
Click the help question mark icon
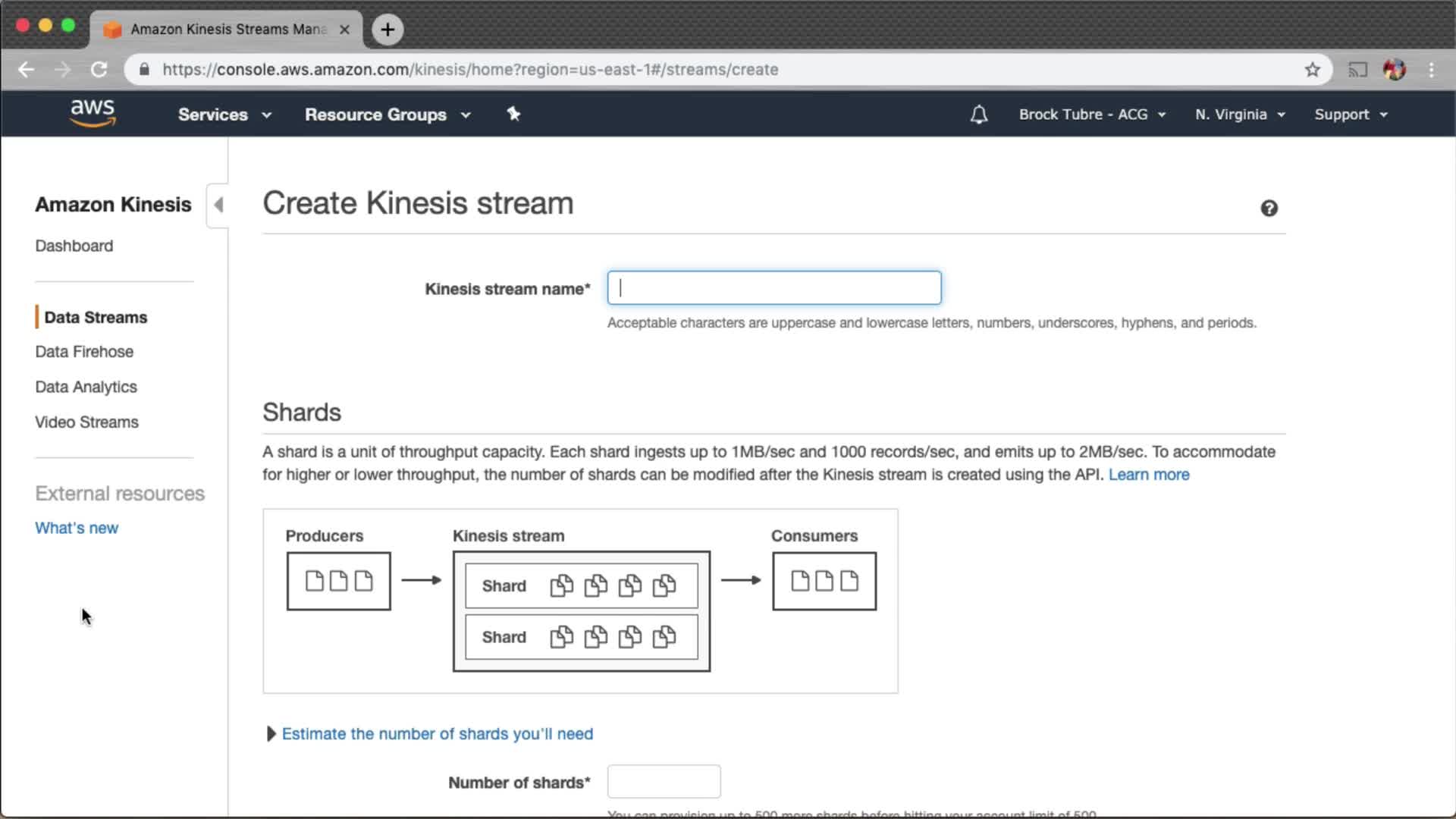1269,209
